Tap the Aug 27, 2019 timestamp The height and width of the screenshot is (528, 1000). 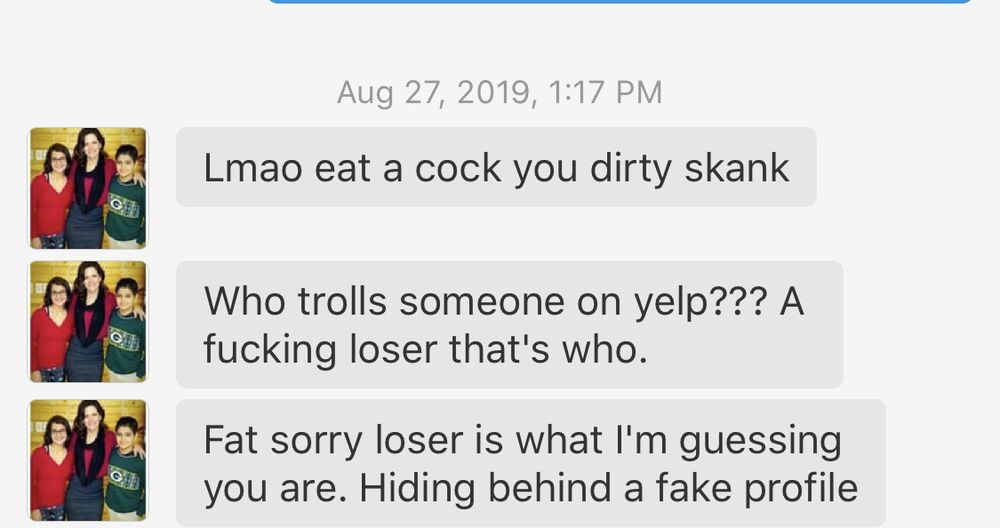[499, 93]
